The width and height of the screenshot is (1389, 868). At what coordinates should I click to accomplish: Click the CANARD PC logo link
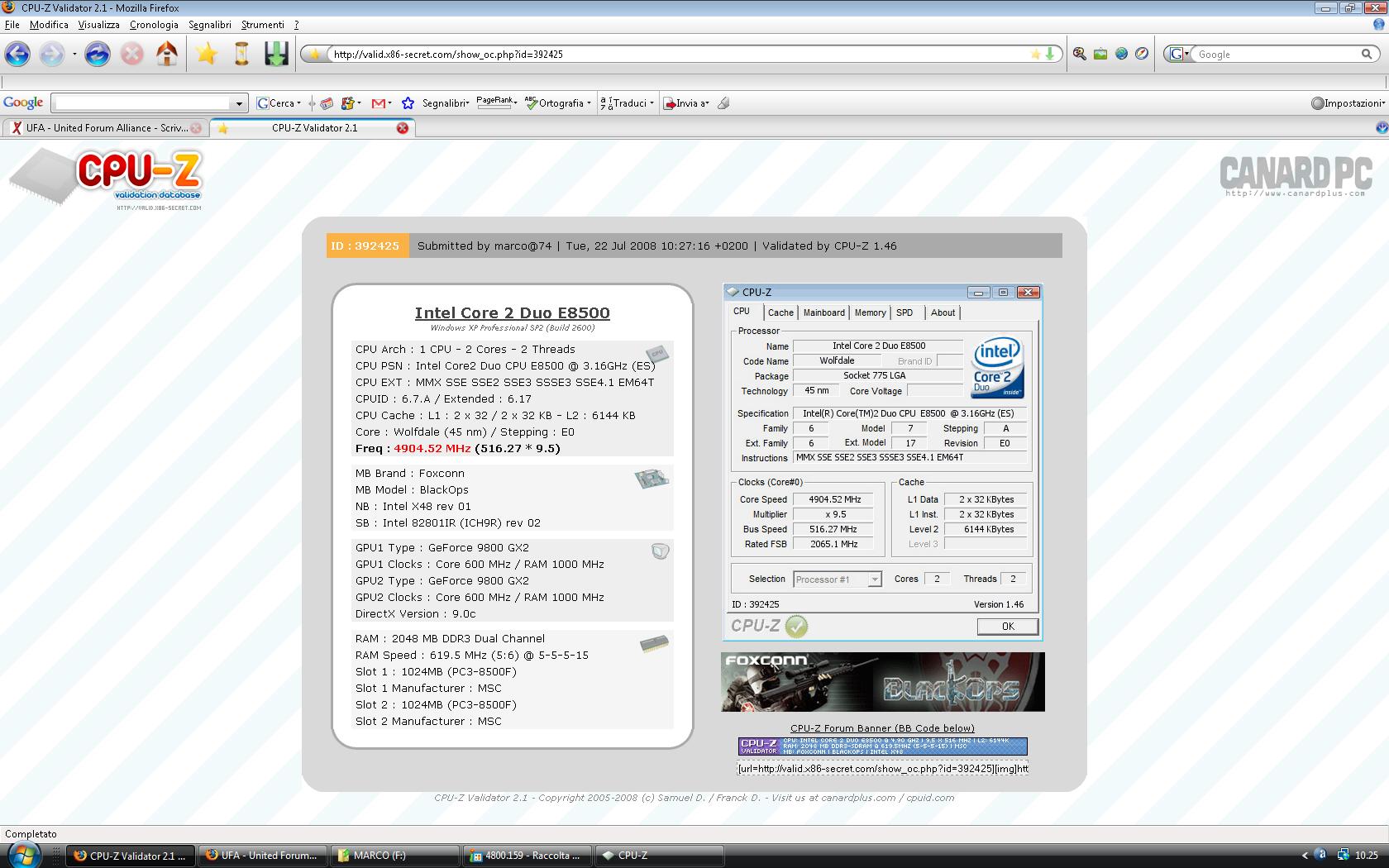coord(1296,177)
